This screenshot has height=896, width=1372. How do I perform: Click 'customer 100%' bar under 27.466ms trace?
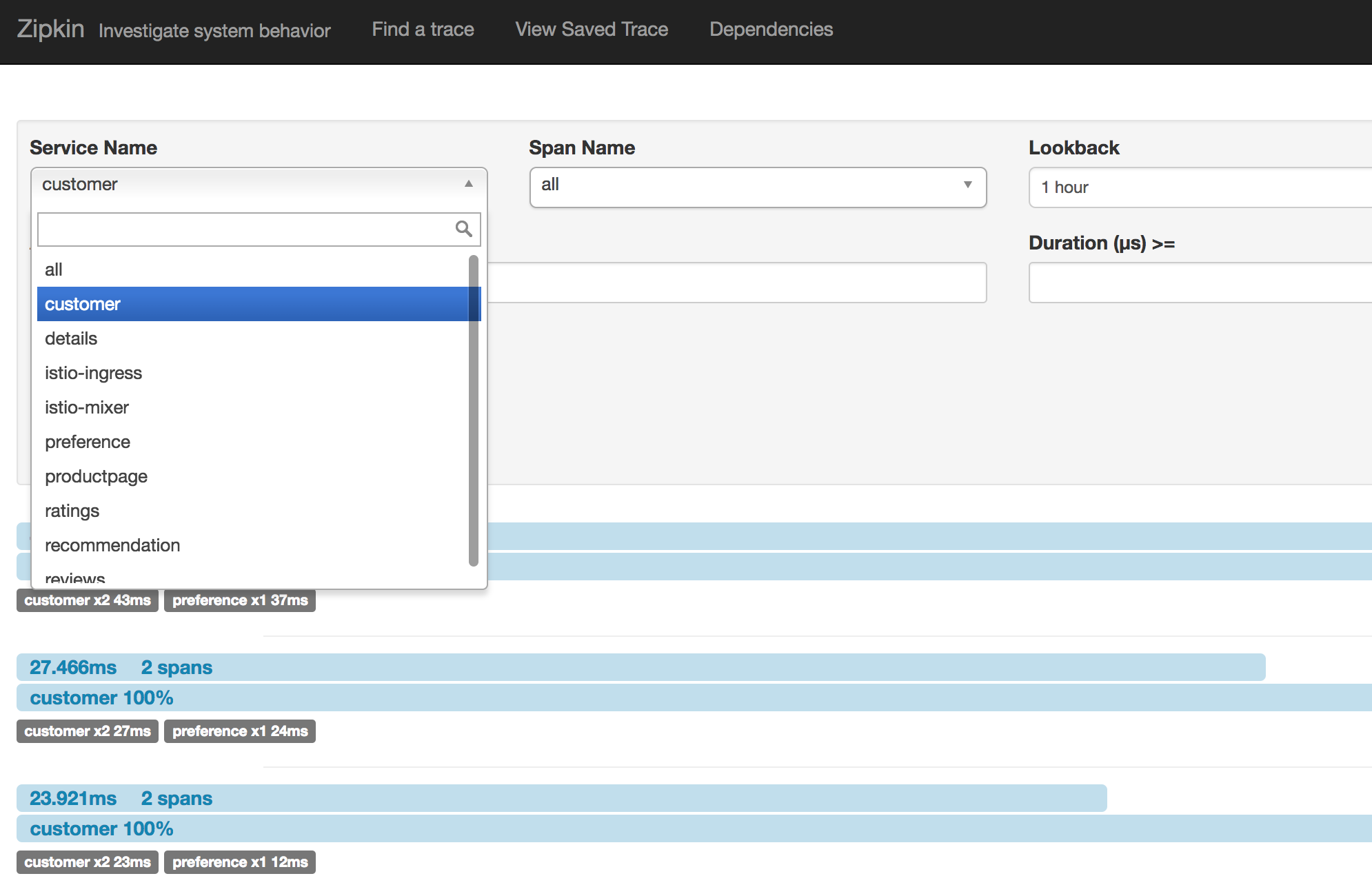pos(694,698)
